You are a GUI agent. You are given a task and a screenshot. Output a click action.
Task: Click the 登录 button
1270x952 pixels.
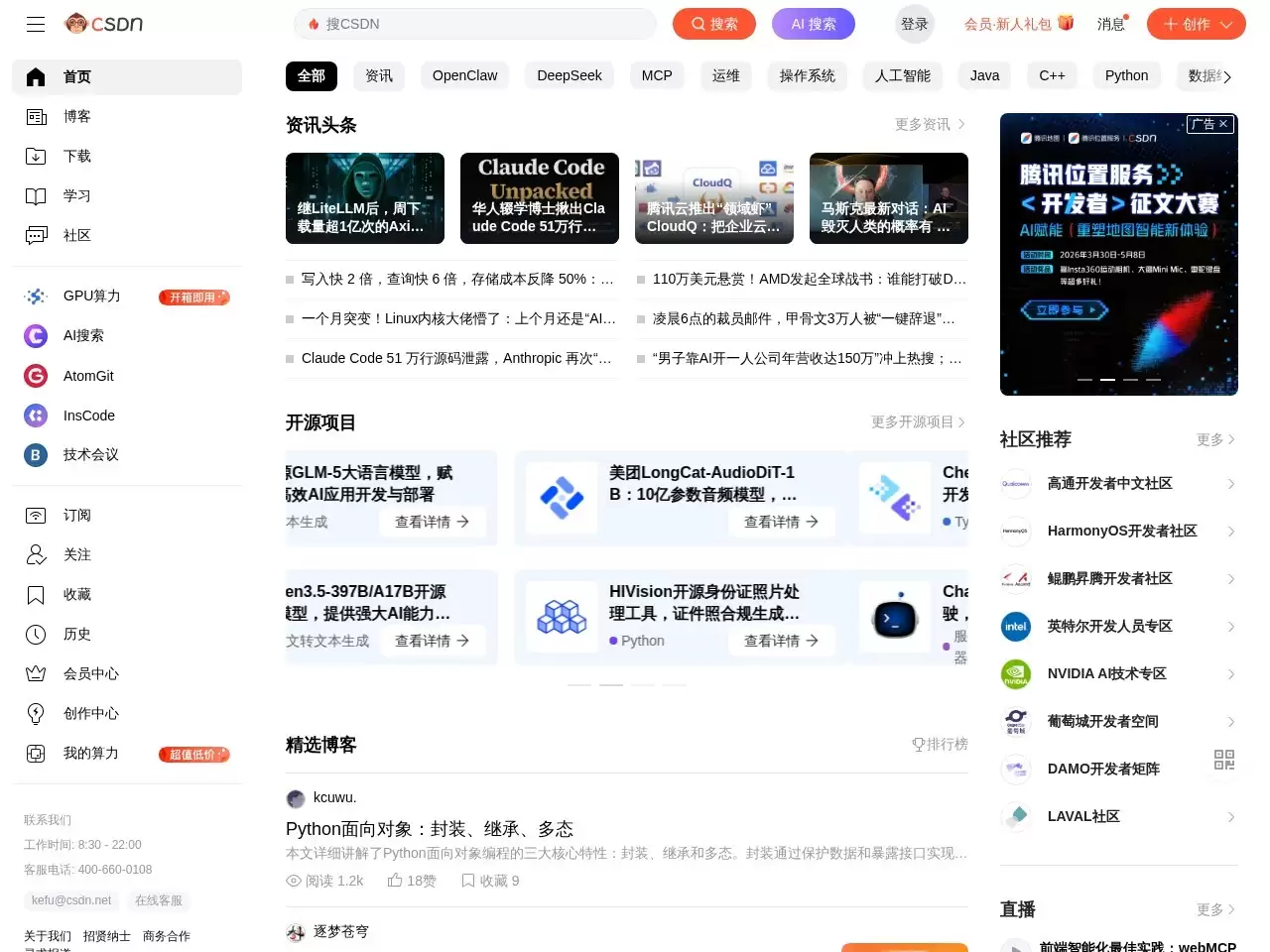[x=915, y=24]
